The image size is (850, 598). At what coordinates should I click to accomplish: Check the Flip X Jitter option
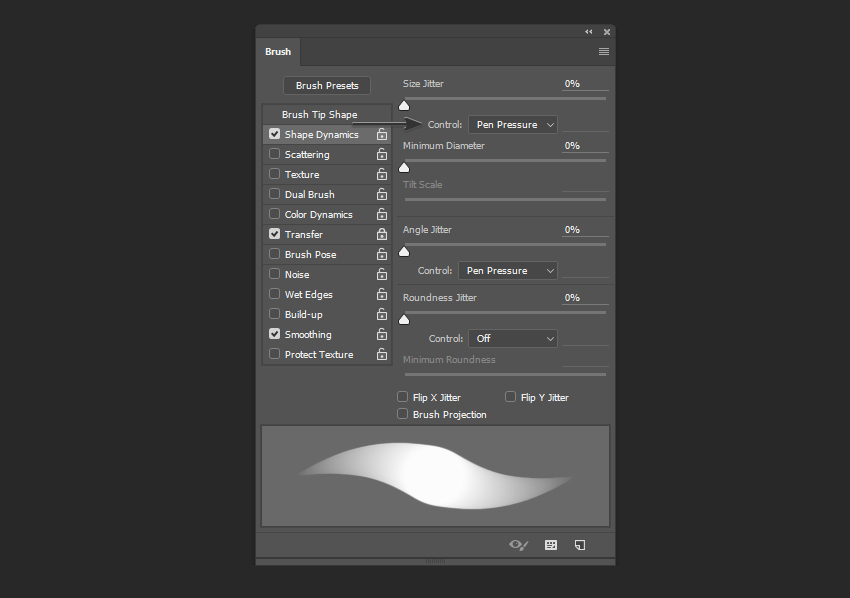(x=402, y=397)
